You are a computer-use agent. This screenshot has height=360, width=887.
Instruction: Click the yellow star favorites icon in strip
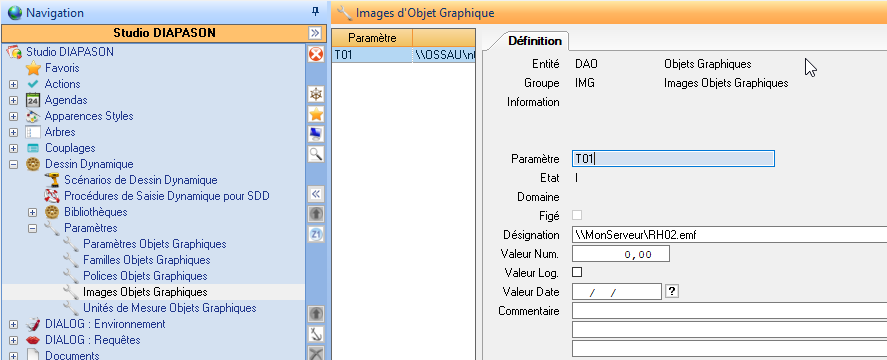click(316, 114)
